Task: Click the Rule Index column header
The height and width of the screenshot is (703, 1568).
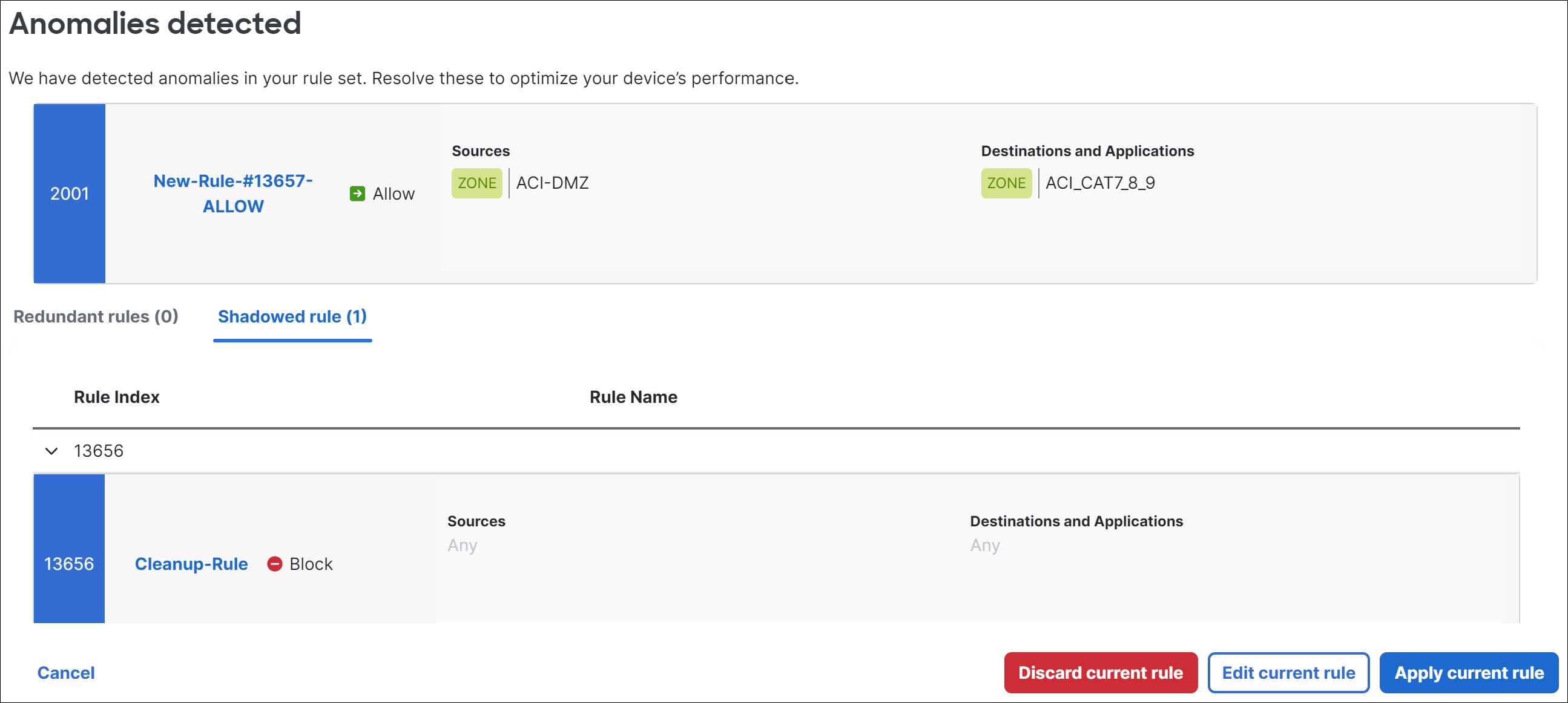Action: tap(116, 397)
